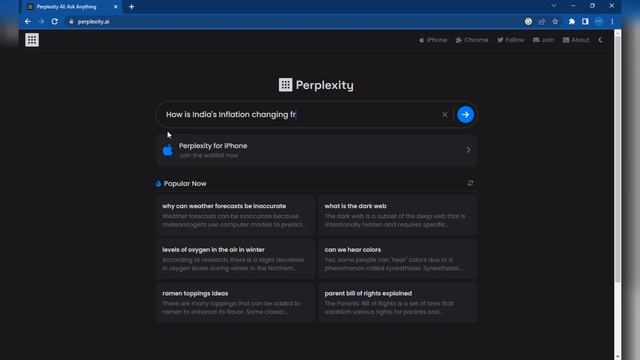
Task: Open 'what is the dark web' card
Action: click(398, 215)
